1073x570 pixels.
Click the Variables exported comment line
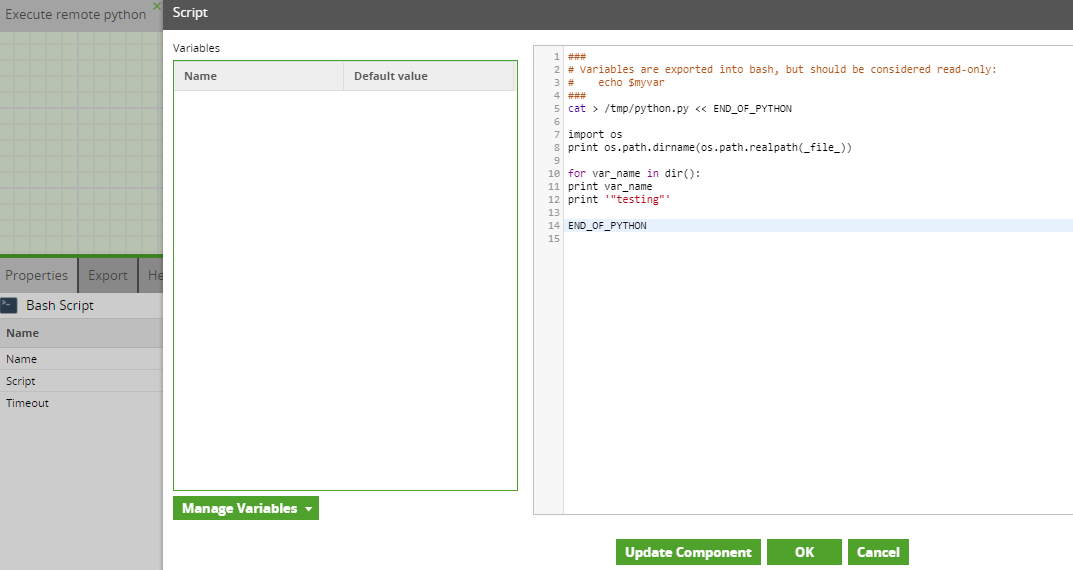(782, 70)
